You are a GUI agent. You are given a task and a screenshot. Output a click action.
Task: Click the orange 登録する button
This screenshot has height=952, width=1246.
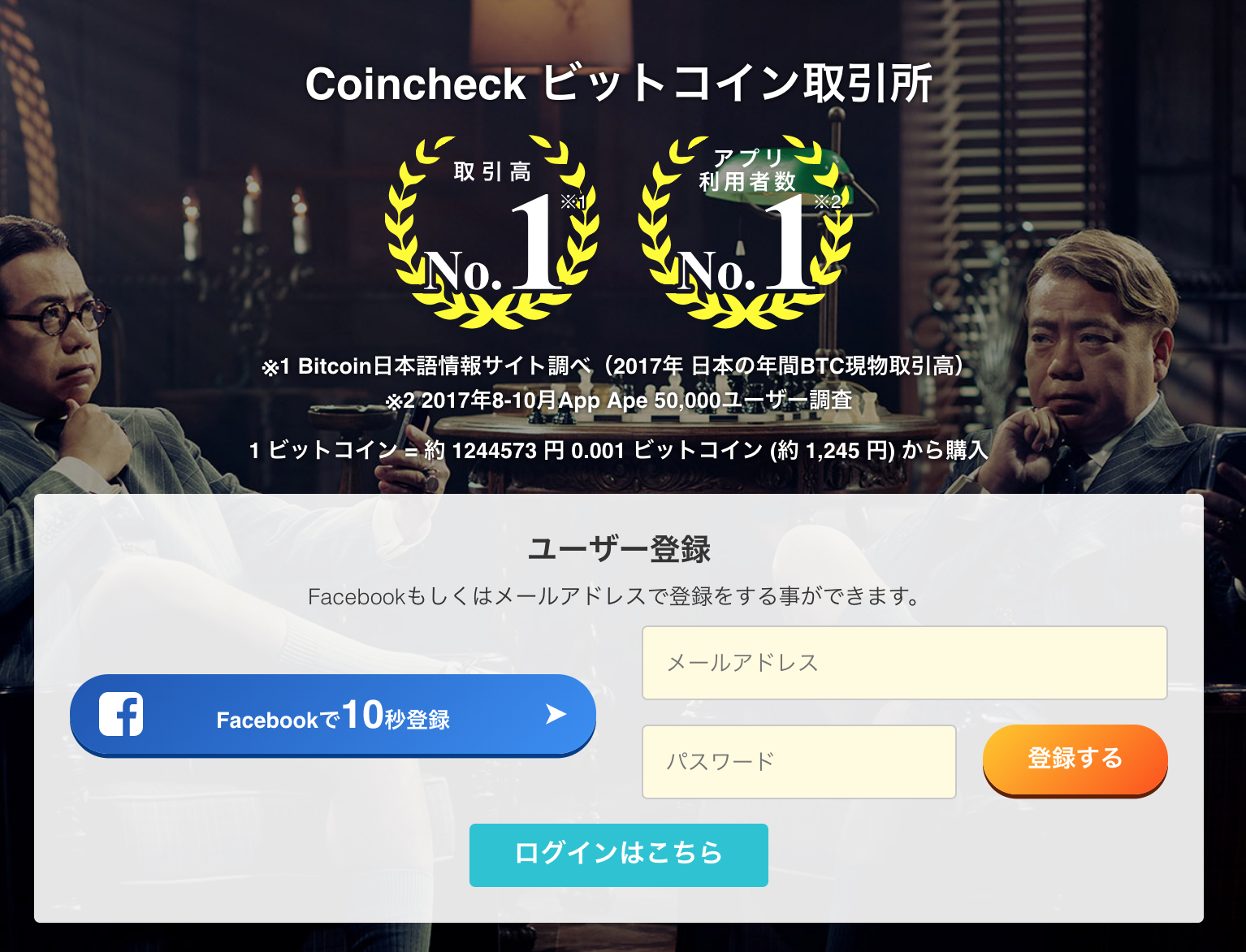click(x=1075, y=760)
